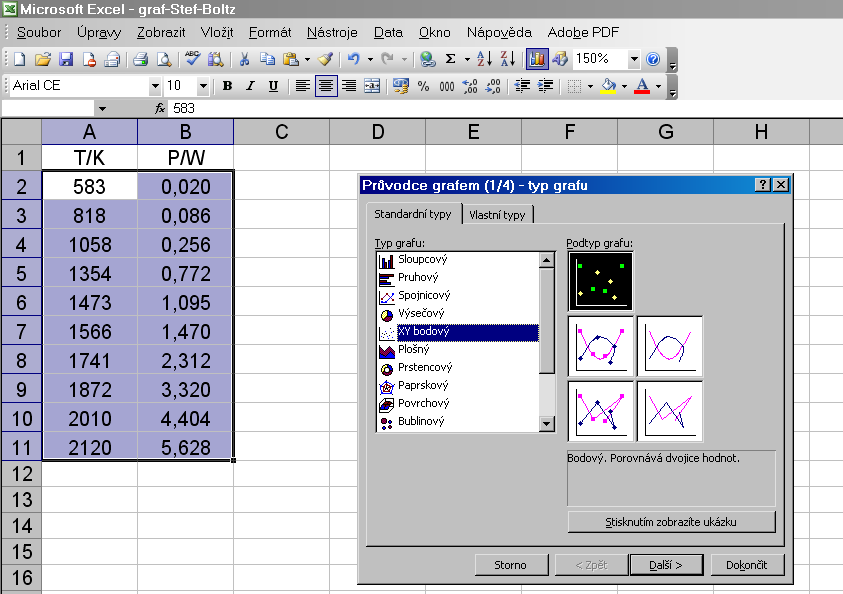Toggle right alignment
Image resolution: width=843 pixels, height=594 pixels.
(349, 86)
